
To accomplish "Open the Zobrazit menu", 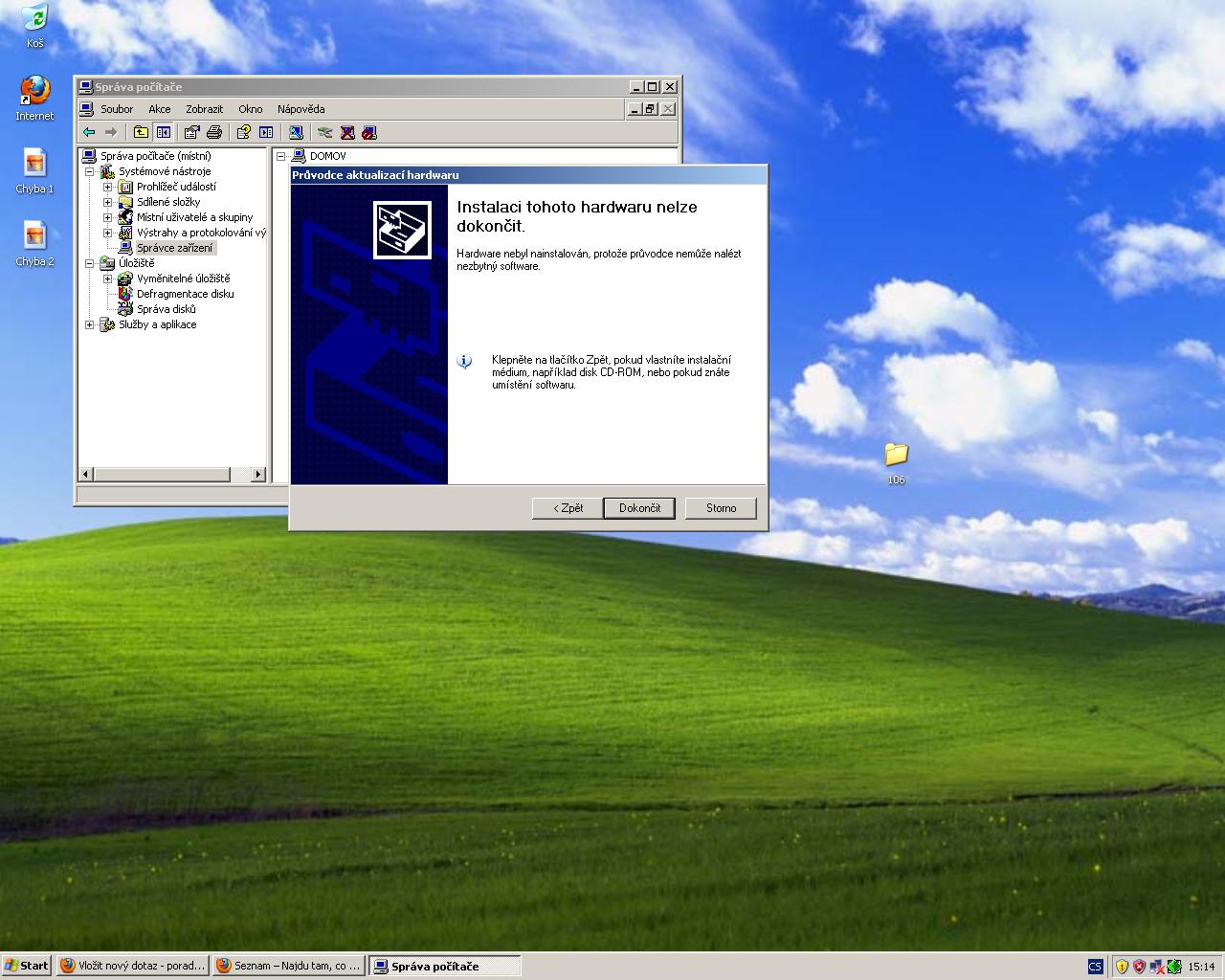I will tap(204, 109).
